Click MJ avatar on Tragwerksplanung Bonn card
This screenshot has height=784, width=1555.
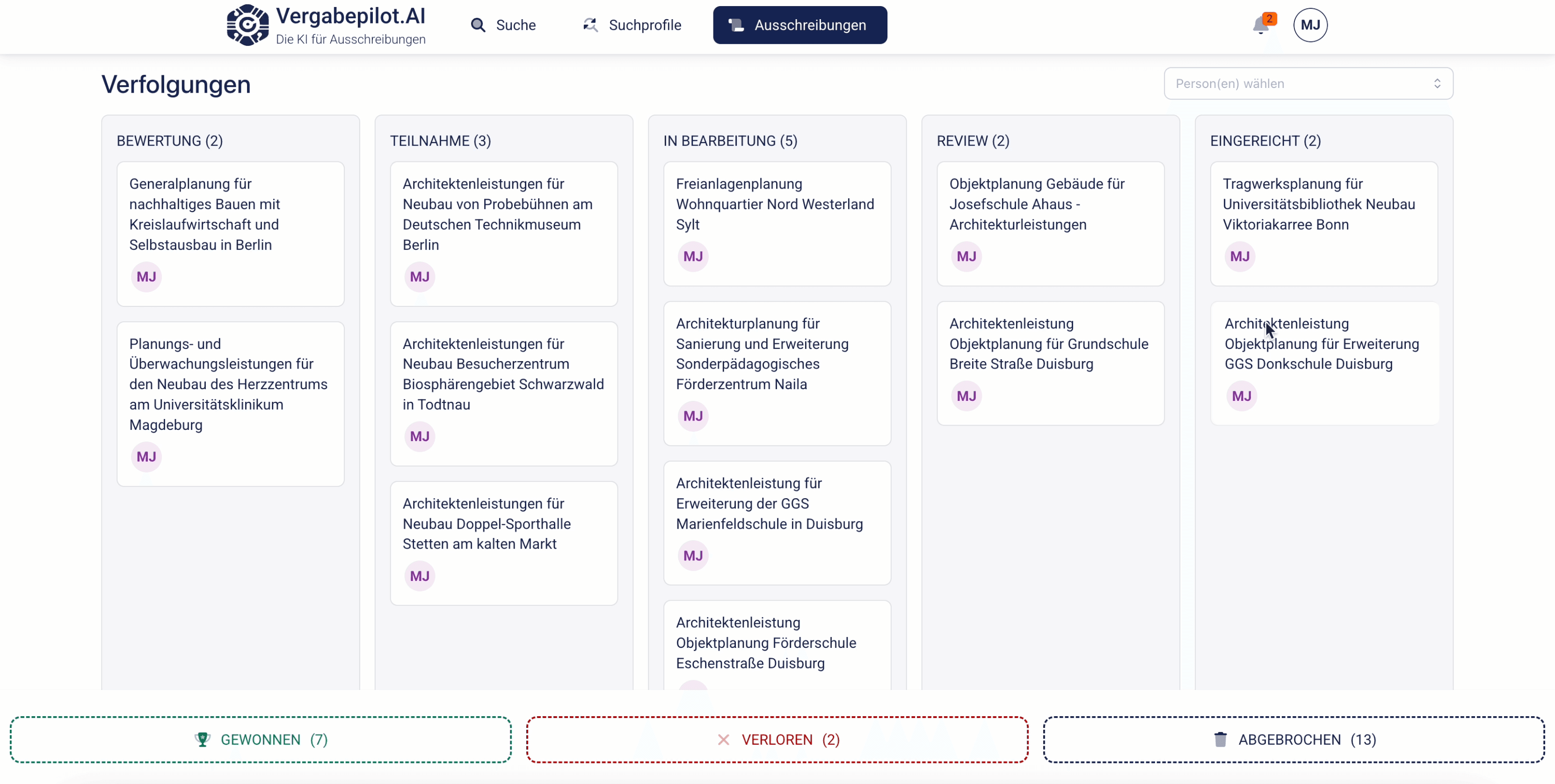1239,256
